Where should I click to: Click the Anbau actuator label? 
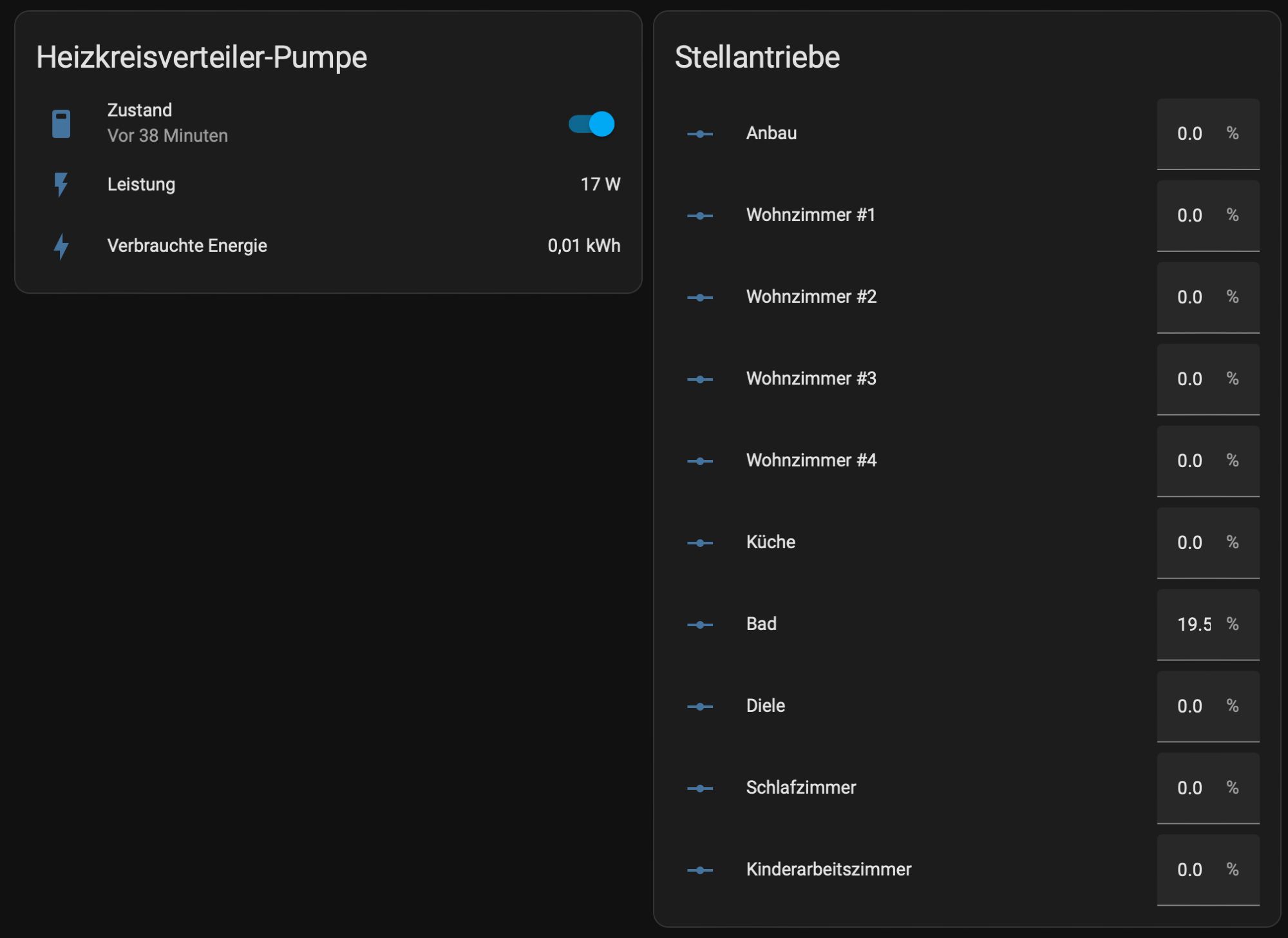tap(772, 133)
